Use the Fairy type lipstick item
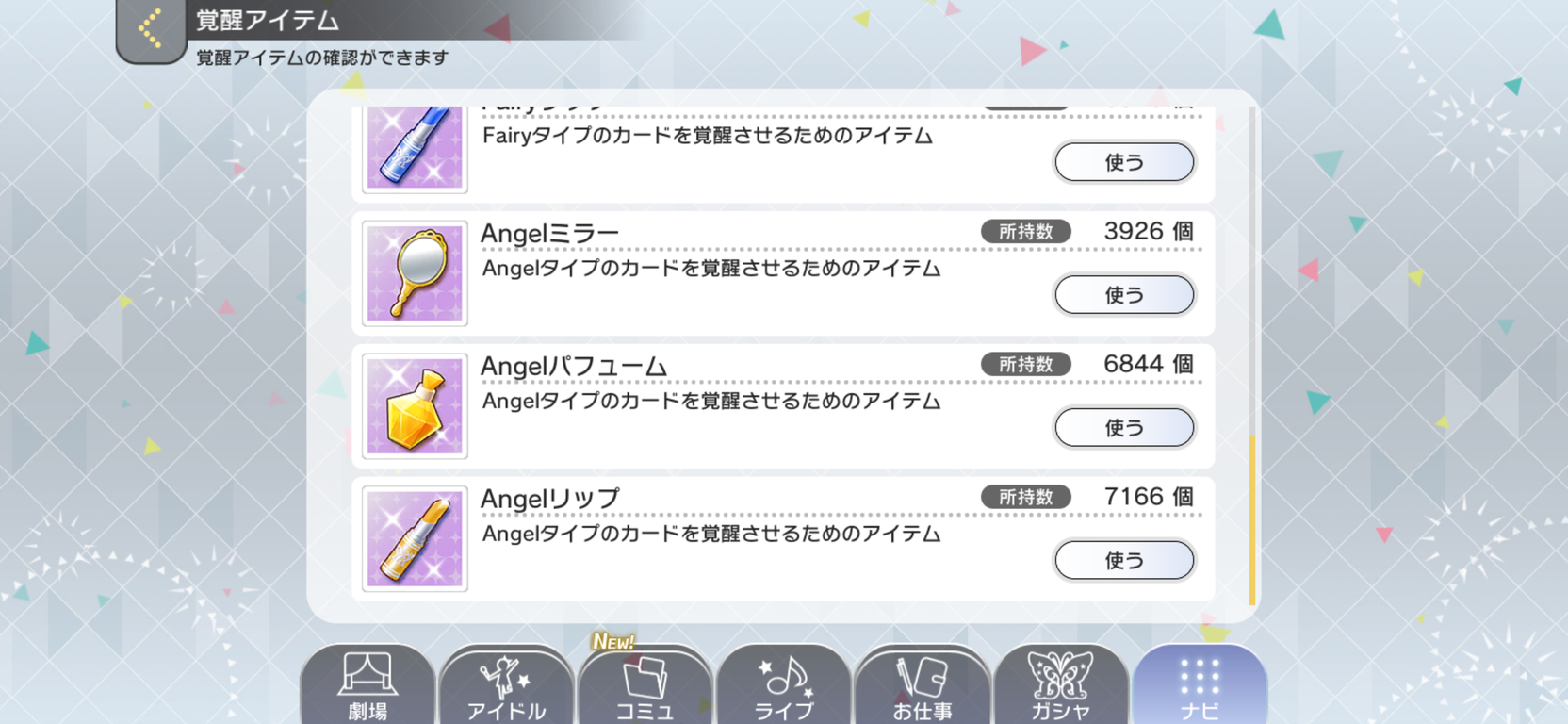The height and width of the screenshot is (724, 1568). (x=1124, y=162)
